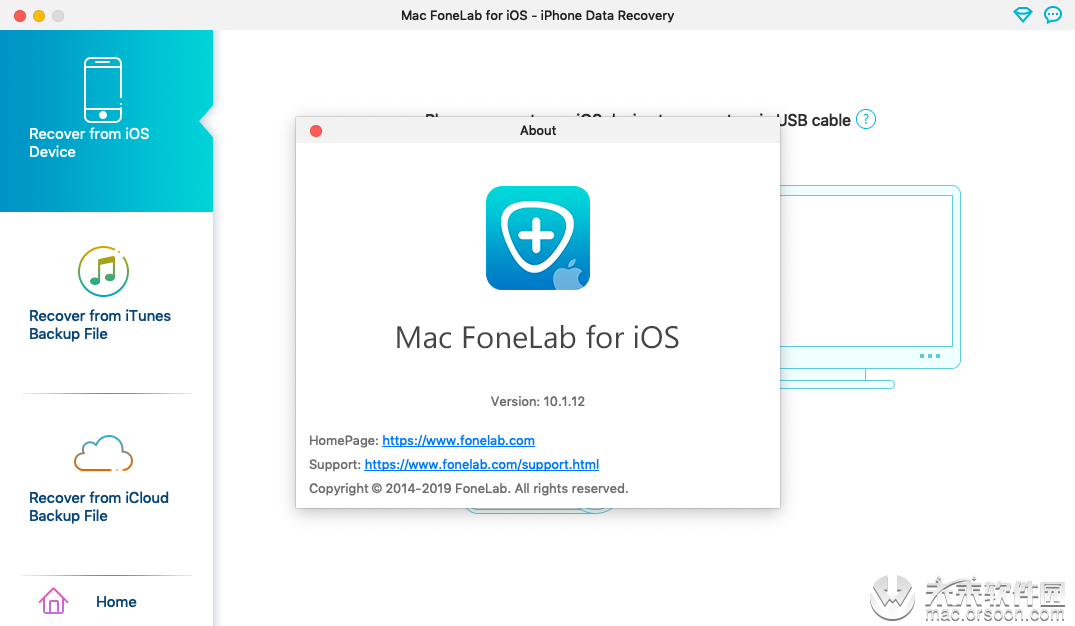Click the Support: label
1075x626 pixels.
click(x=335, y=464)
